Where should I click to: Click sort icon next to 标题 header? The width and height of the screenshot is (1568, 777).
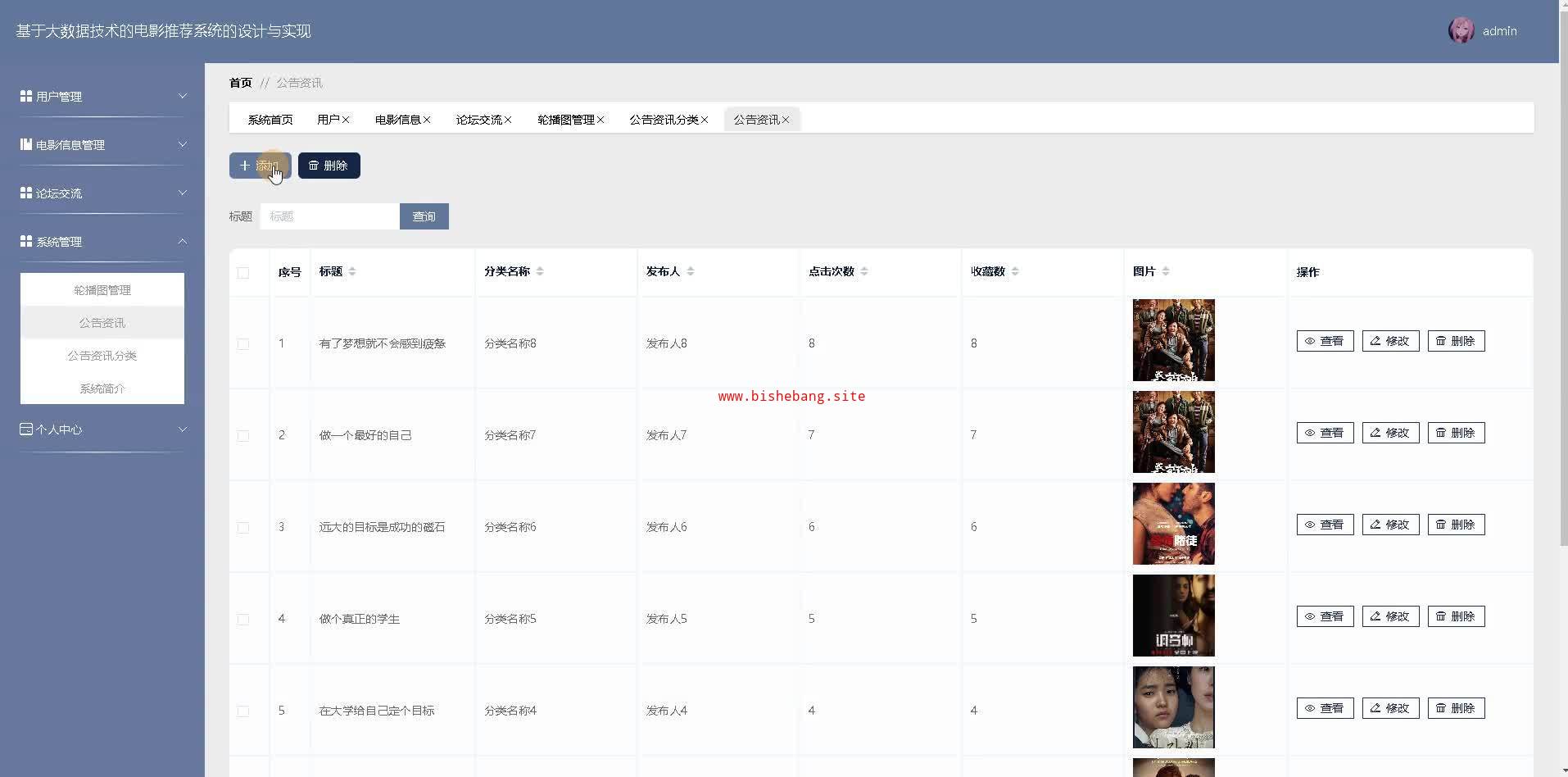(x=352, y=271)
